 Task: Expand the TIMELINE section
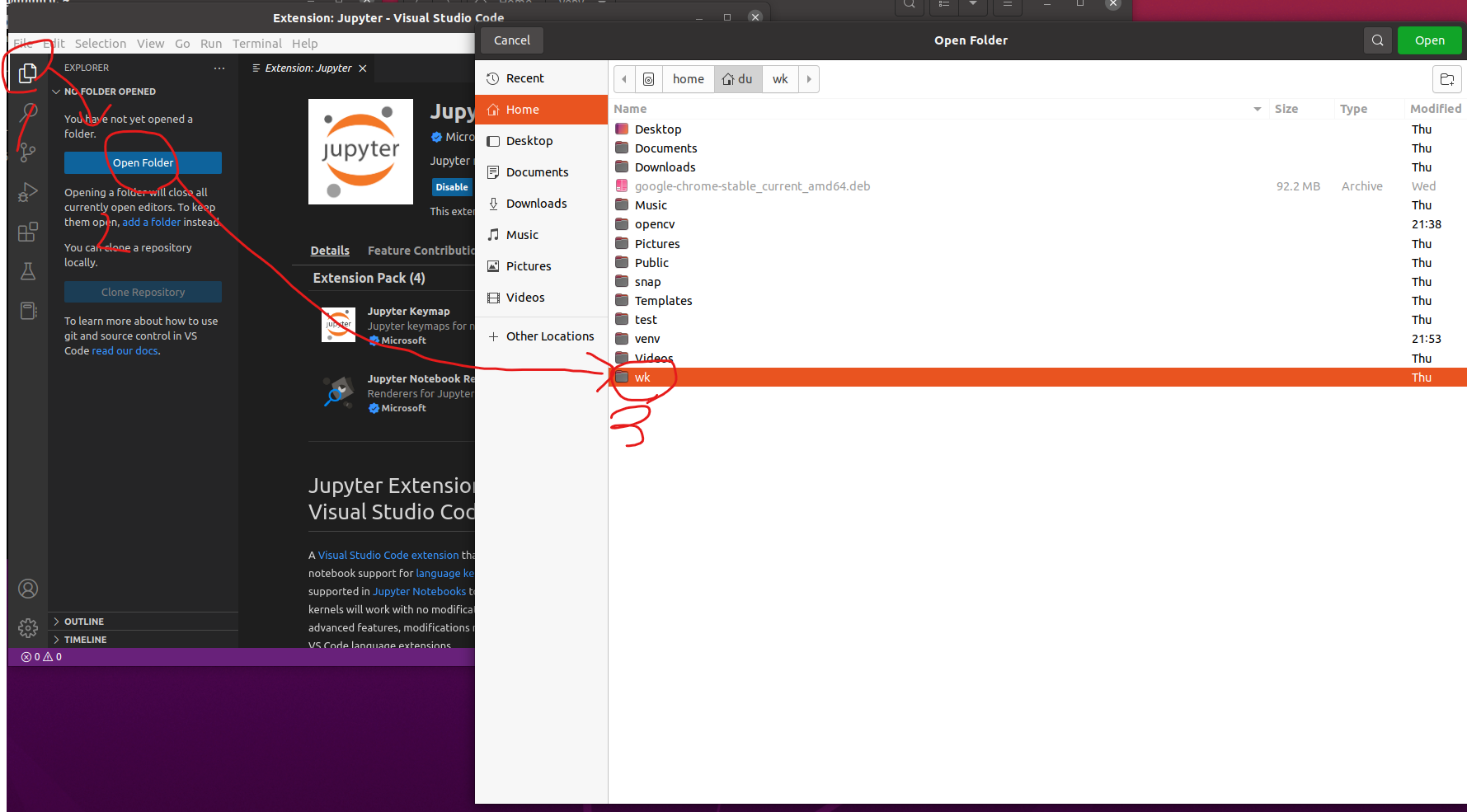(143, 640)
